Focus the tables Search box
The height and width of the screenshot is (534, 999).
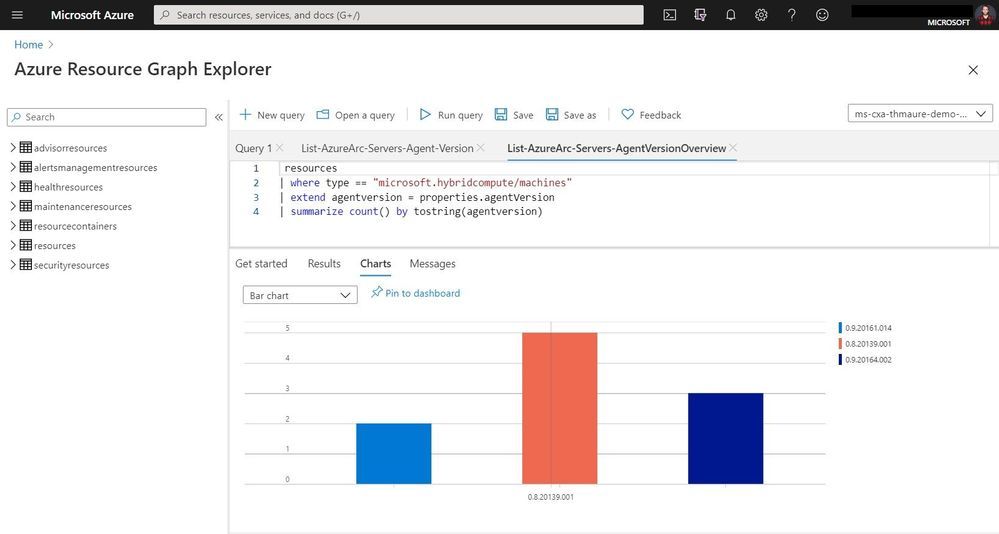(106, 117)
